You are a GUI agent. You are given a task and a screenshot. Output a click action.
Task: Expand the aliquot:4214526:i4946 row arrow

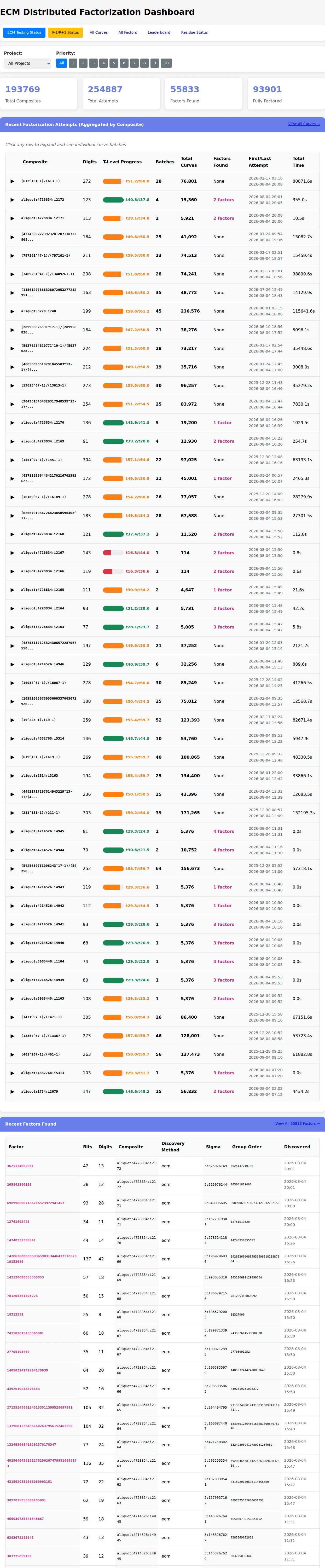pyautogui.click(x=12, y=664)
